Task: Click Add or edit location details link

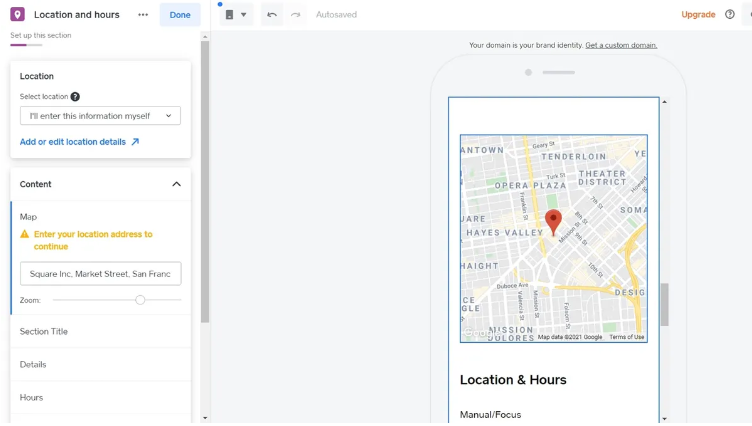Action: click(72, 142)
